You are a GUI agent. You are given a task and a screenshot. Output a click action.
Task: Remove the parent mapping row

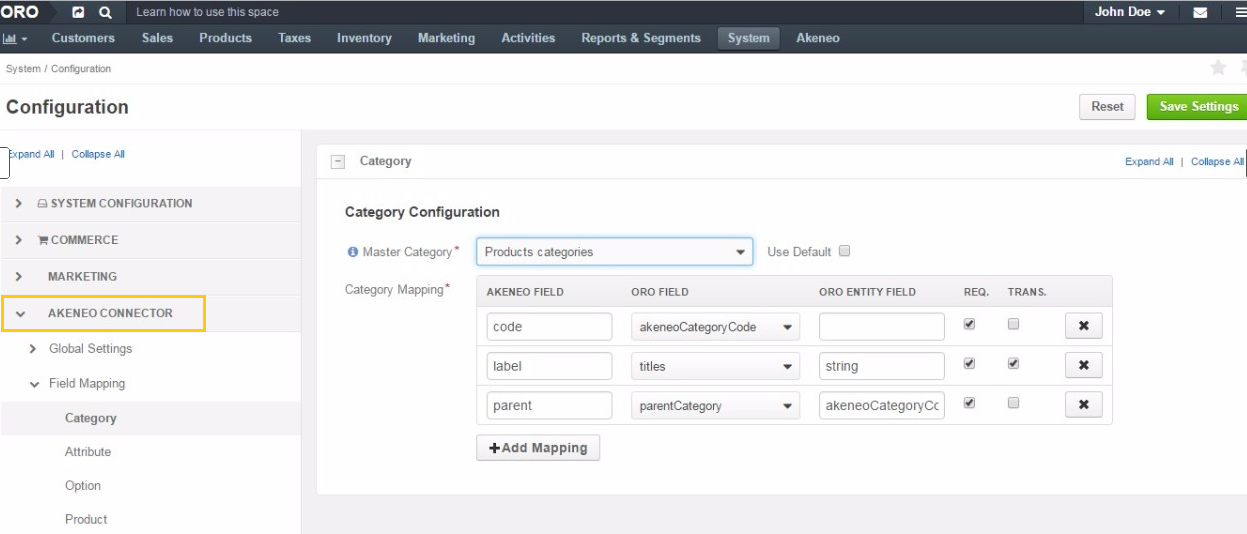[1083, 405]
